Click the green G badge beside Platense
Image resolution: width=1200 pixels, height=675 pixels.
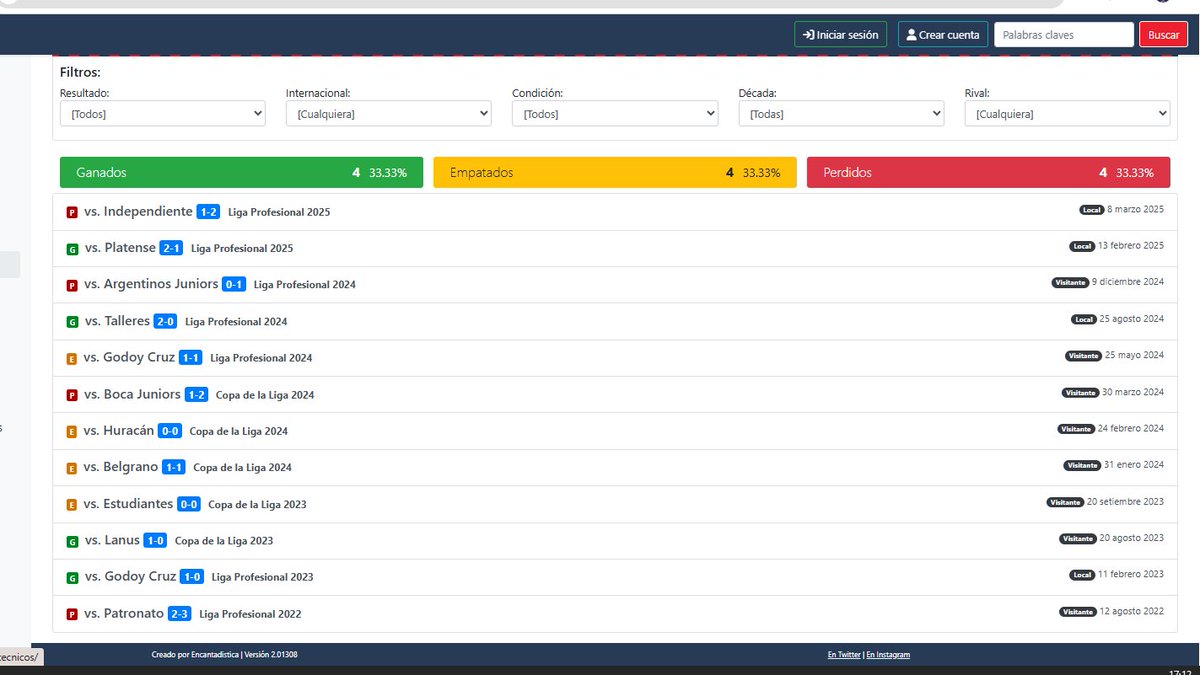[72, 249]
